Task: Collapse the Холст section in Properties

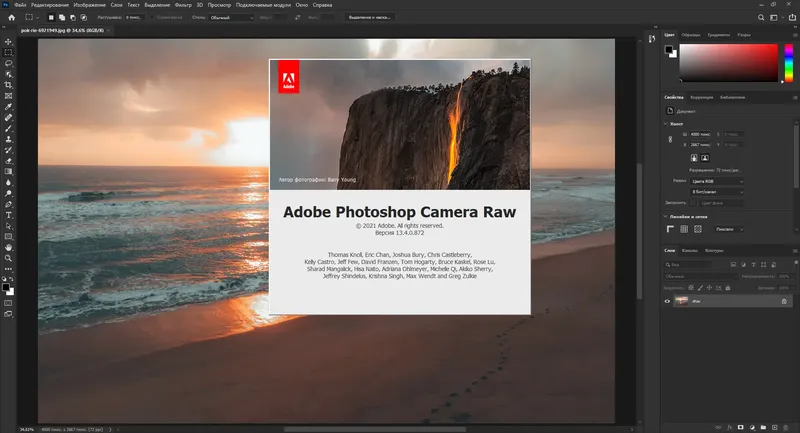Action: pyautogui.click(x=668, y=123)
